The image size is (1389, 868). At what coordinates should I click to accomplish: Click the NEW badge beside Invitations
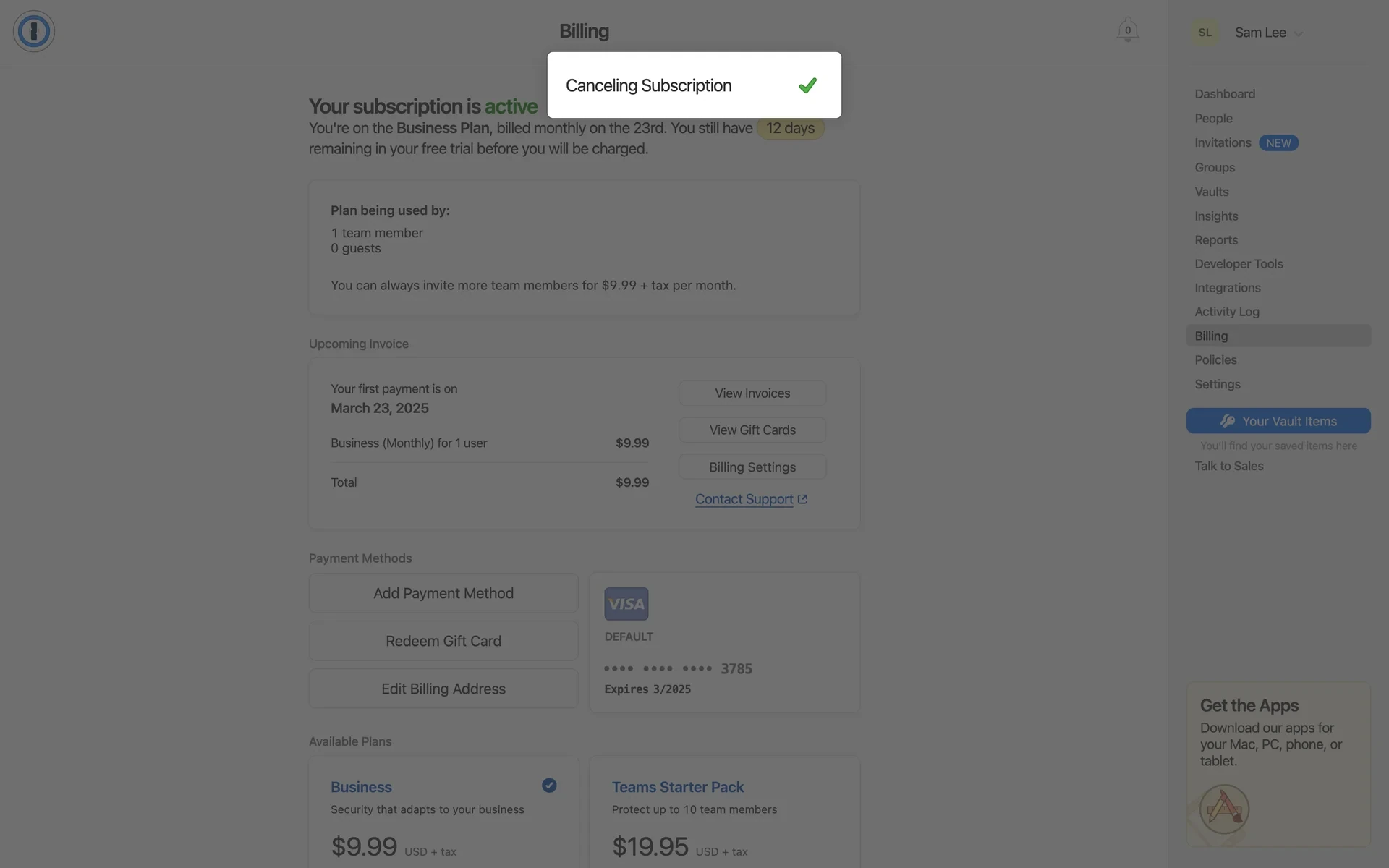pos(1278,143)
